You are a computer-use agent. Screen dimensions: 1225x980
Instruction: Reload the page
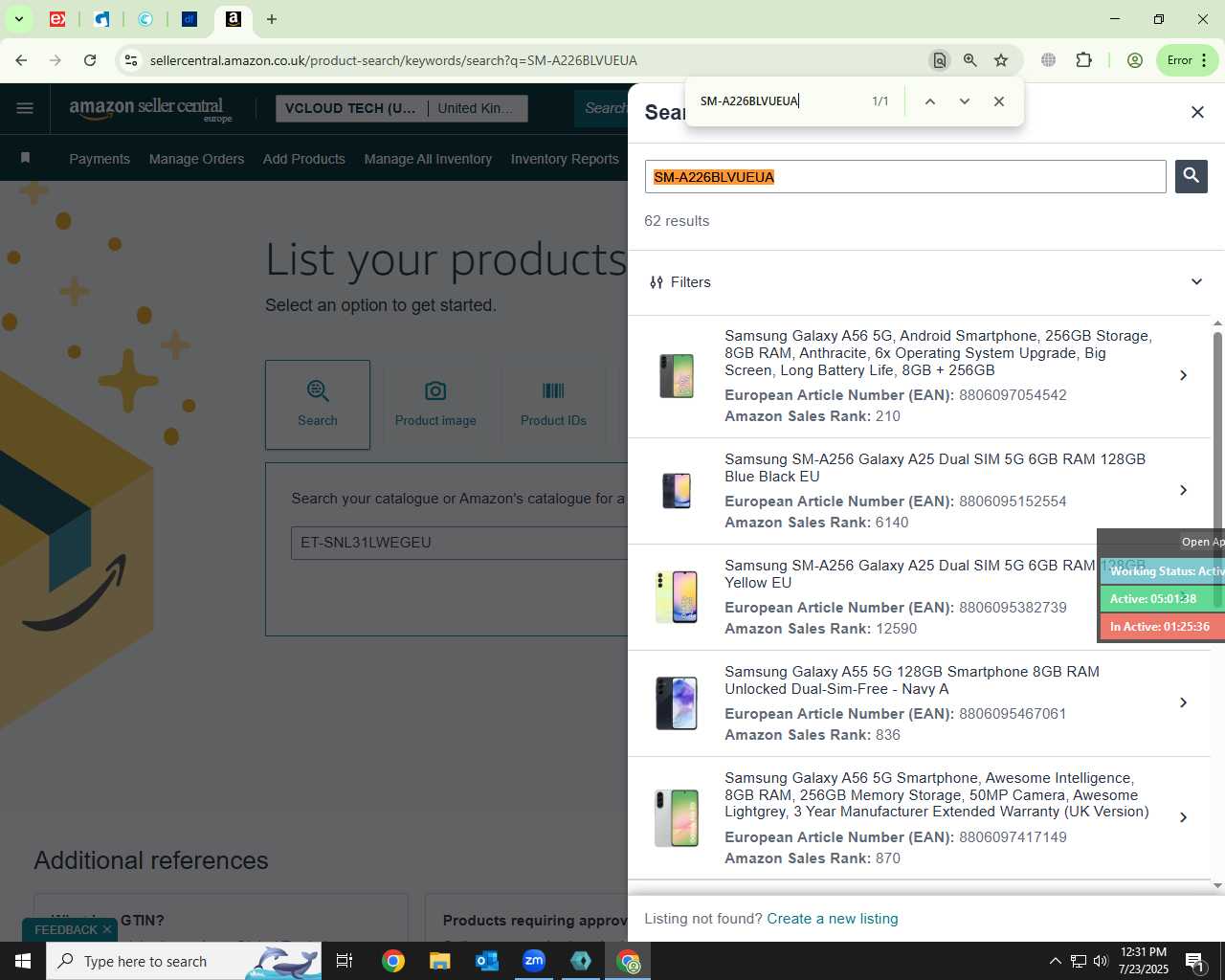pos(90,60)
